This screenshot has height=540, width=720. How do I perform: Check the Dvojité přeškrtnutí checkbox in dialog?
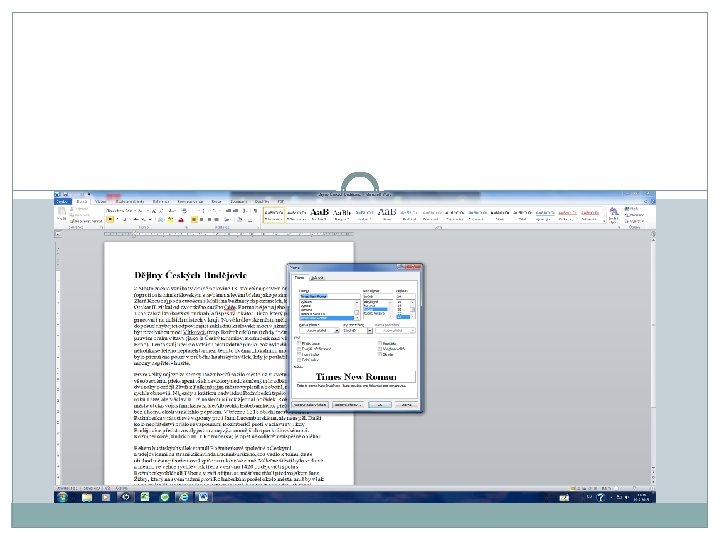(299, 349)
